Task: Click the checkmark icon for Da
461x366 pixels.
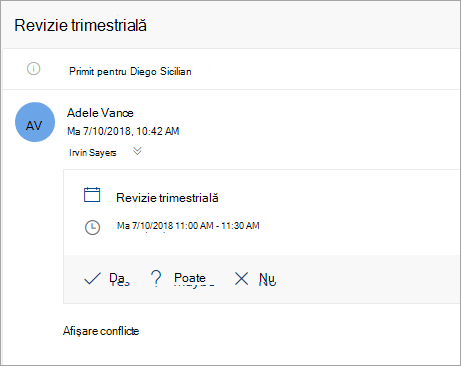Action: (x=92, y=279)
